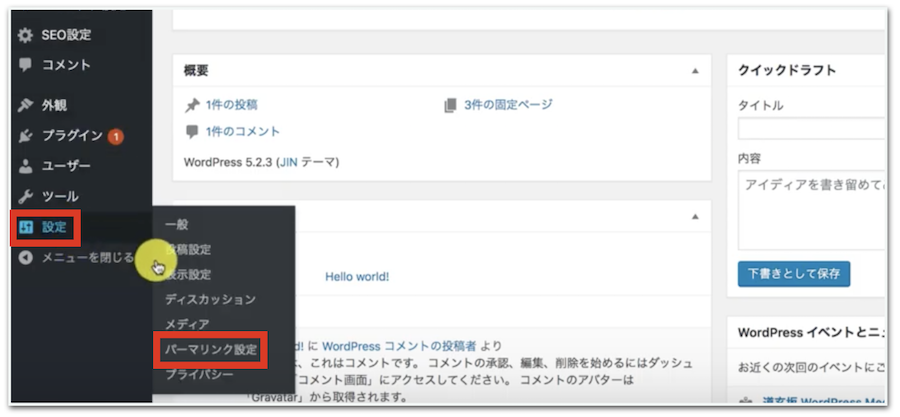Choose 一般 in the settings submenu
This screenshot has height=417, width=900.
point(177,225)
